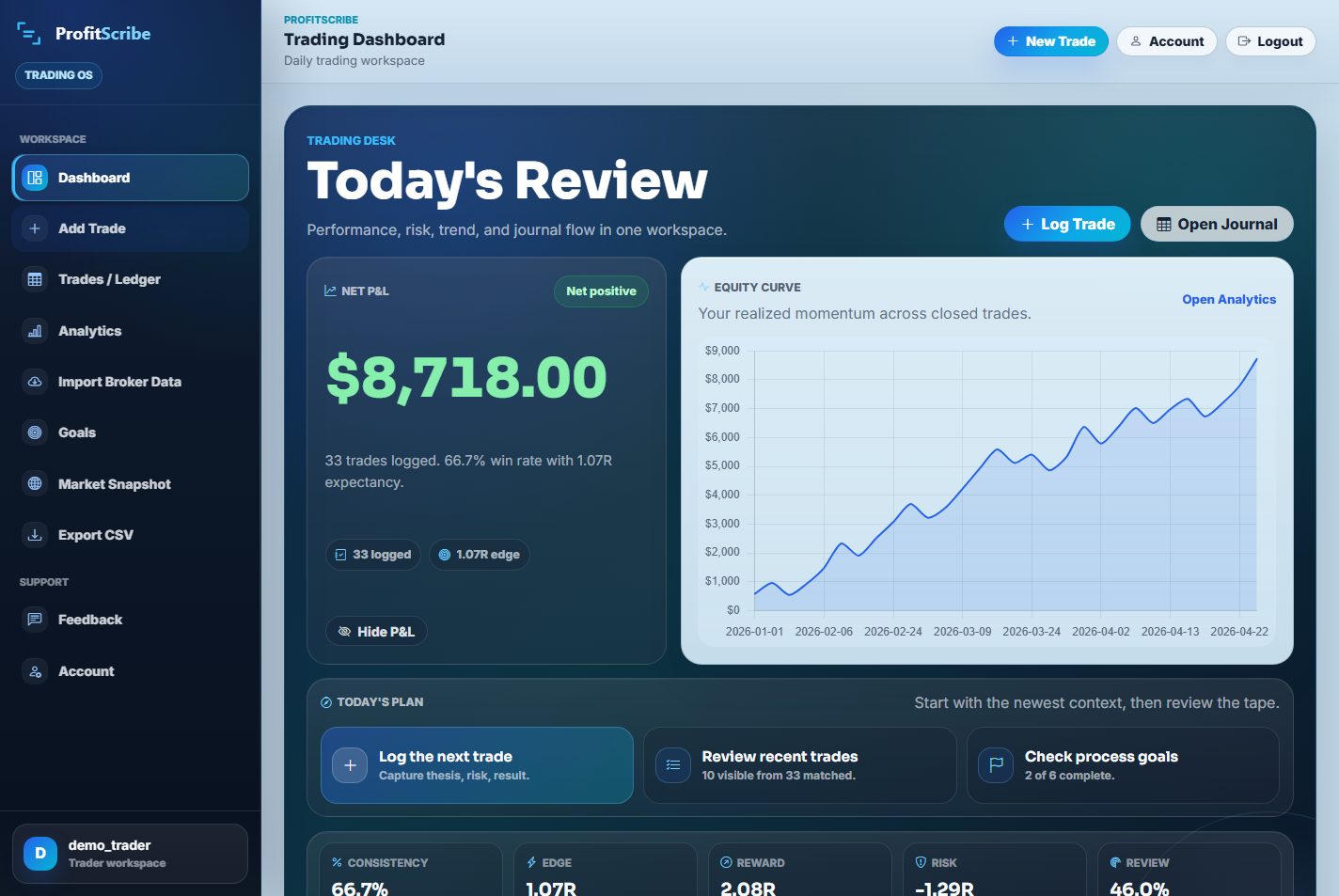Image resolution: width=1339 pixels, height=896 pixels.
Task: Click the chart icon next to NET P&L
Action: [330, 291]
